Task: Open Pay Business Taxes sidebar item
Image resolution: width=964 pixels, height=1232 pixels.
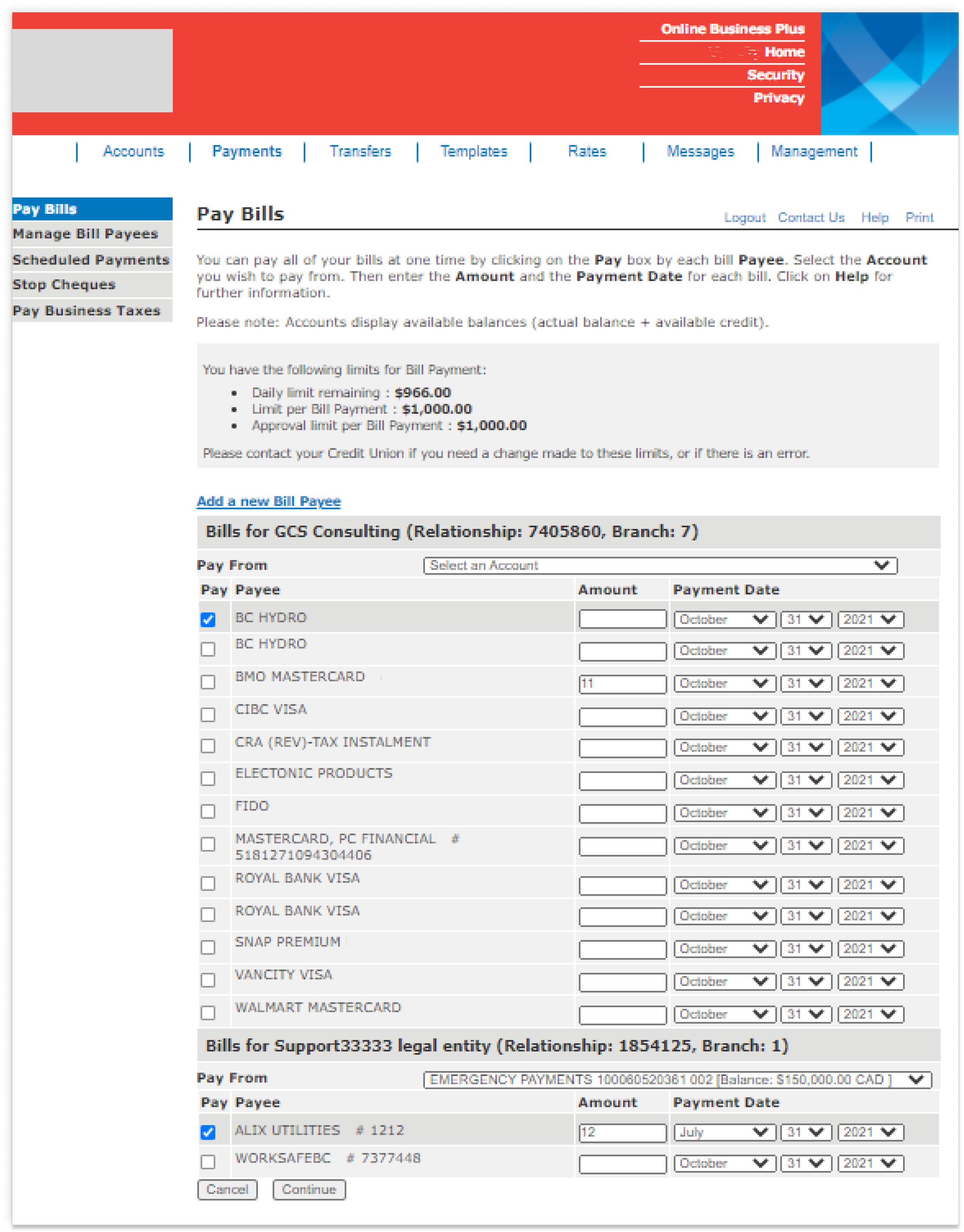Action: pyautogui.click(x=92, y=311)
